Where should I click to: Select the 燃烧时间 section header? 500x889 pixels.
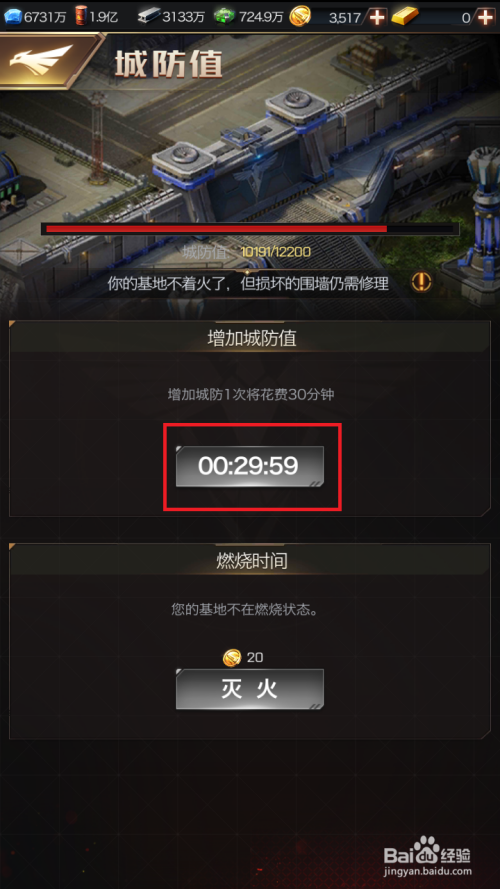[250, 561]
